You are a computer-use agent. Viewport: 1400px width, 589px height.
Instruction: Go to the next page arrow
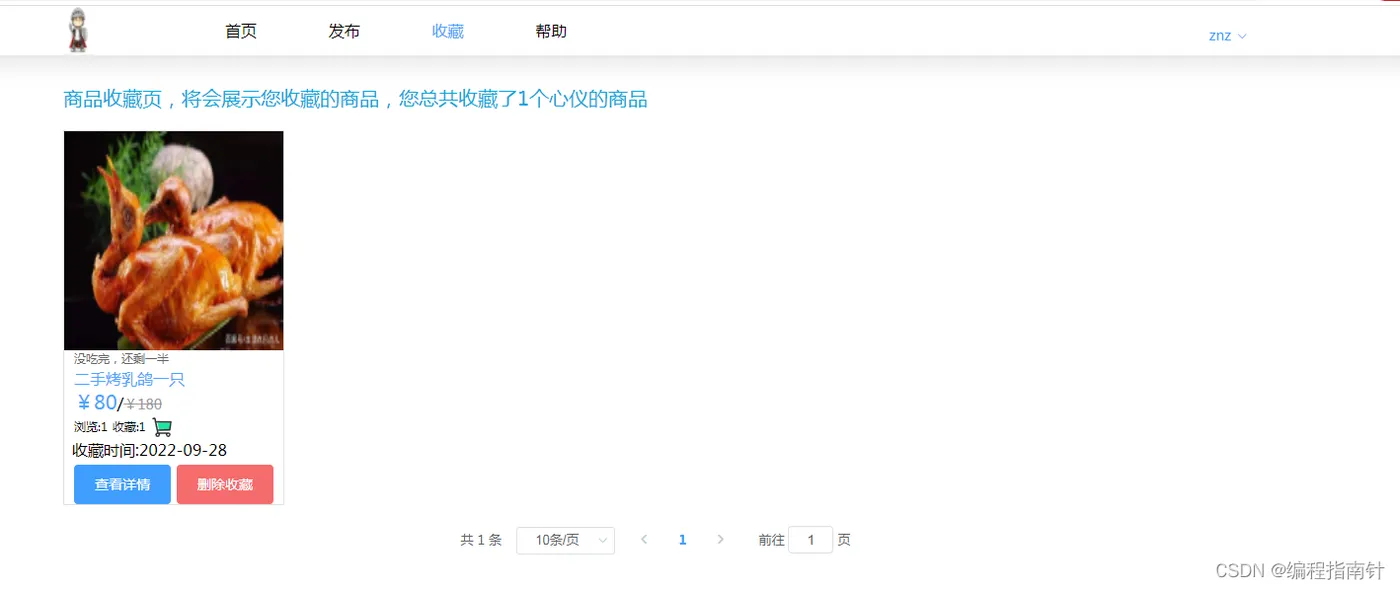click(721, 540)
